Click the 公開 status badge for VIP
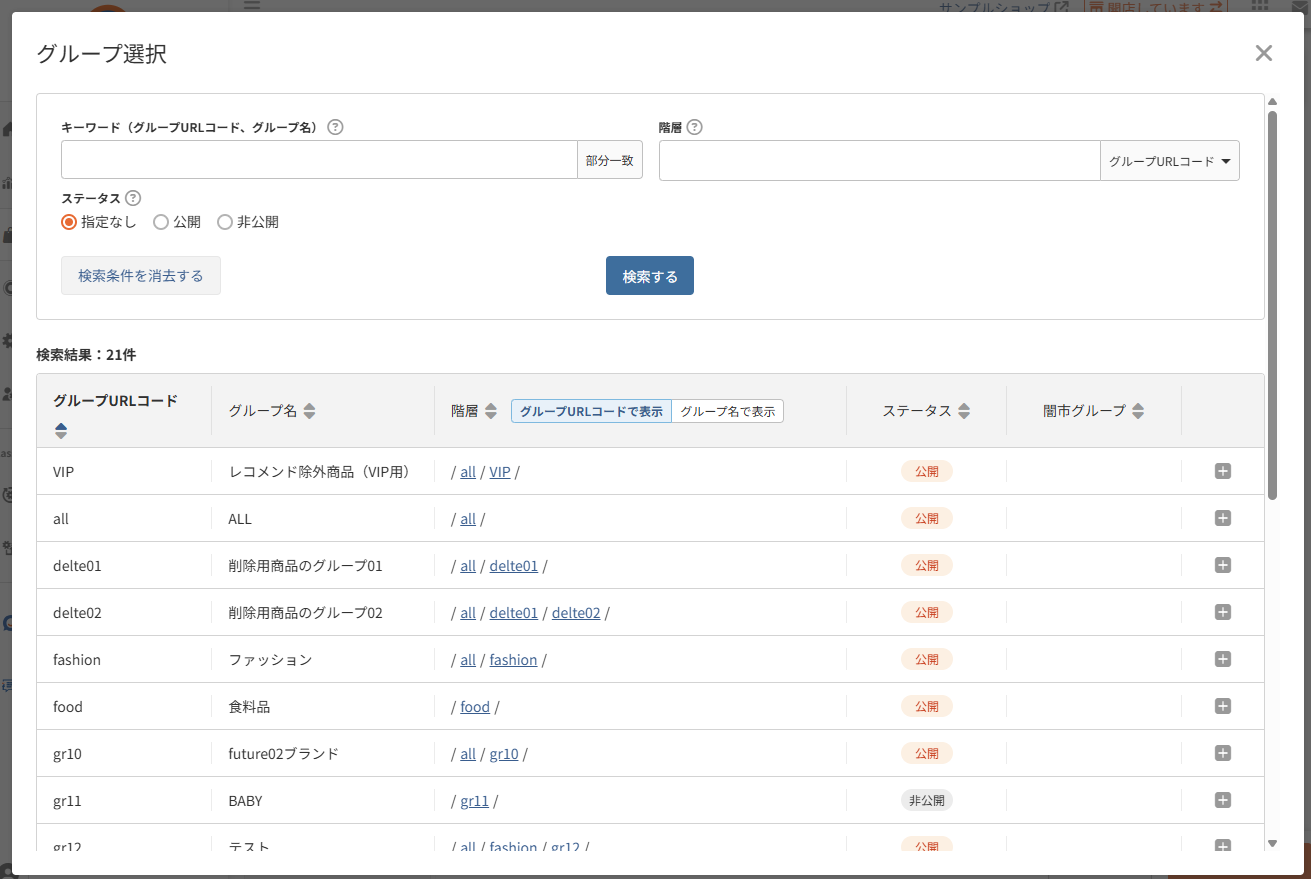The height and width of the screenshot is (879, 1311). (927, 471)
